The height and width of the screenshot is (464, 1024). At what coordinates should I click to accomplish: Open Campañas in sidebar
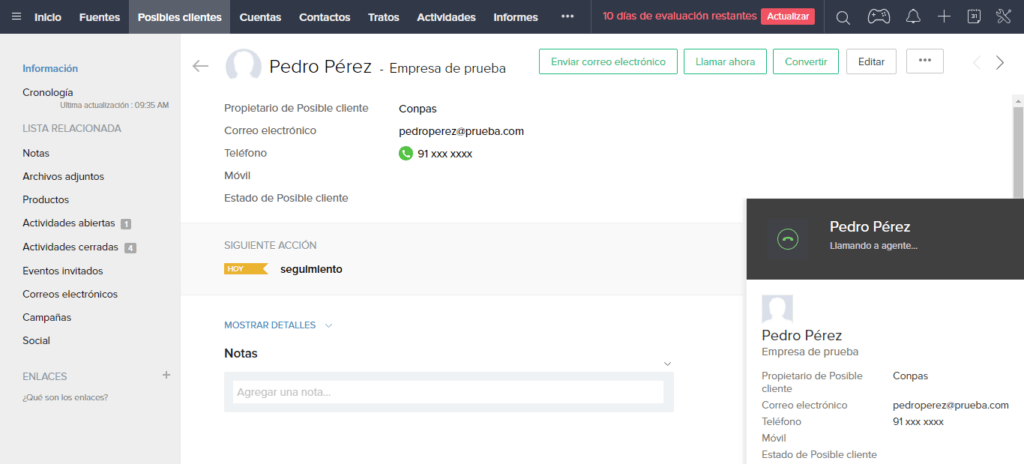pyautogui.click(x=47, y=317)
